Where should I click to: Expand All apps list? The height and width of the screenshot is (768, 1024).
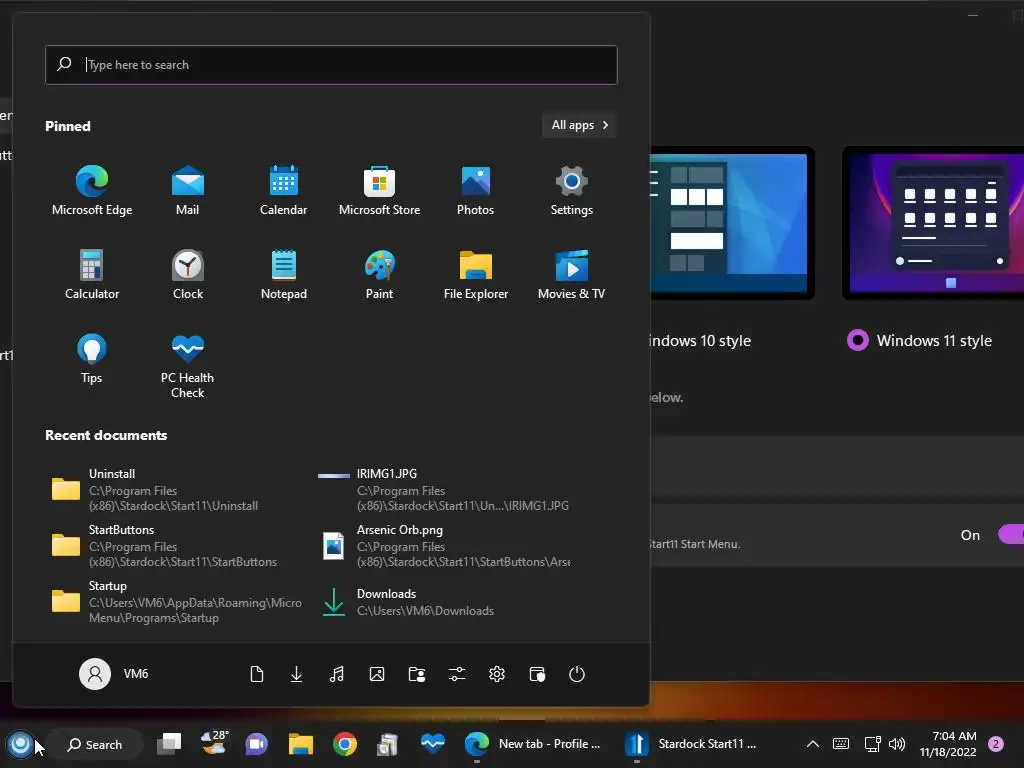tap(579, 125)
